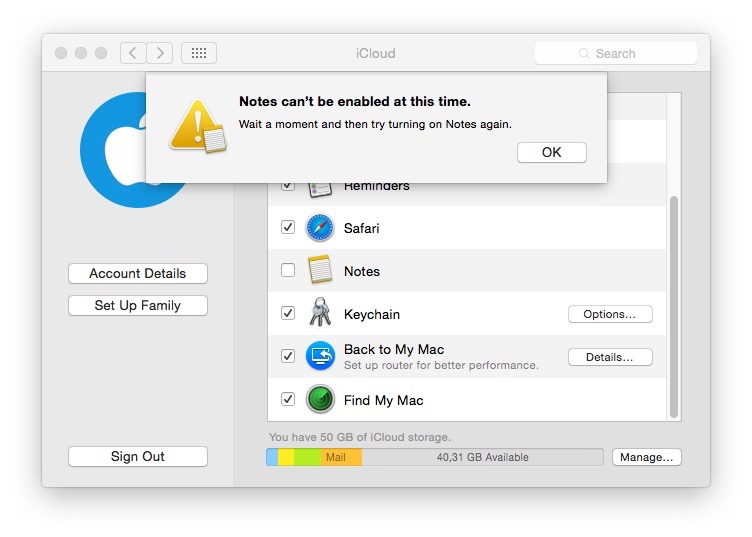Open Account Details

[x=138, y=273]
